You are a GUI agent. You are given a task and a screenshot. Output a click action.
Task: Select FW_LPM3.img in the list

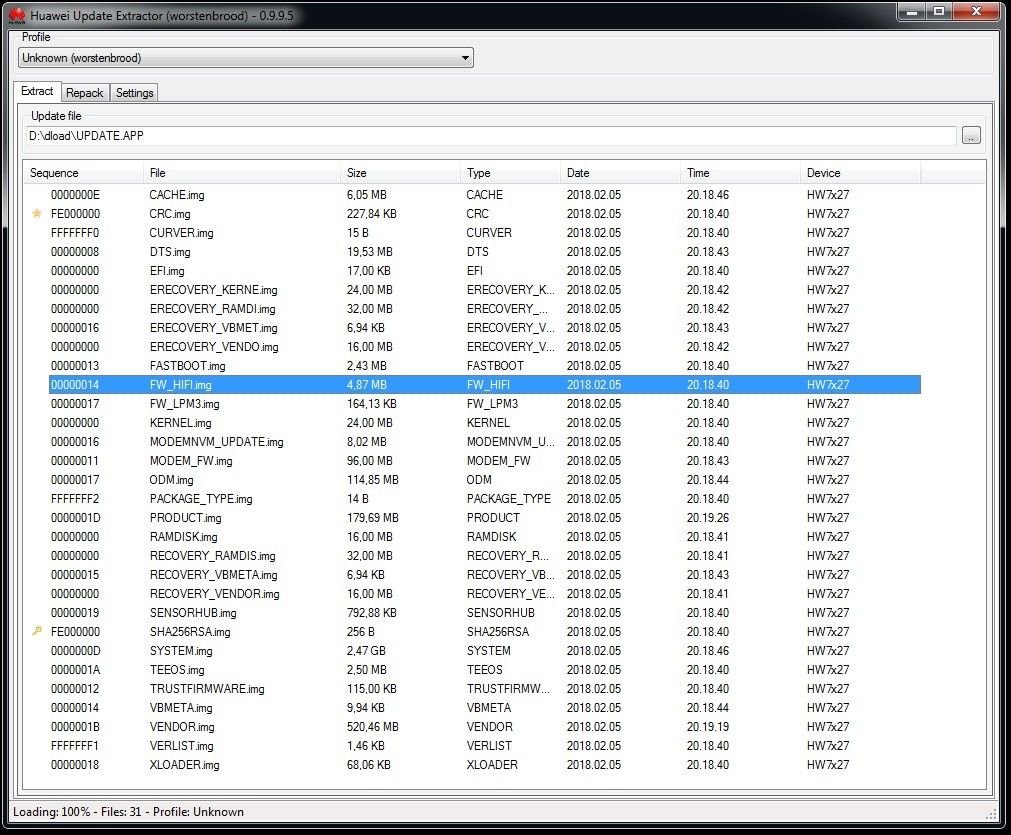click(485, 404)
